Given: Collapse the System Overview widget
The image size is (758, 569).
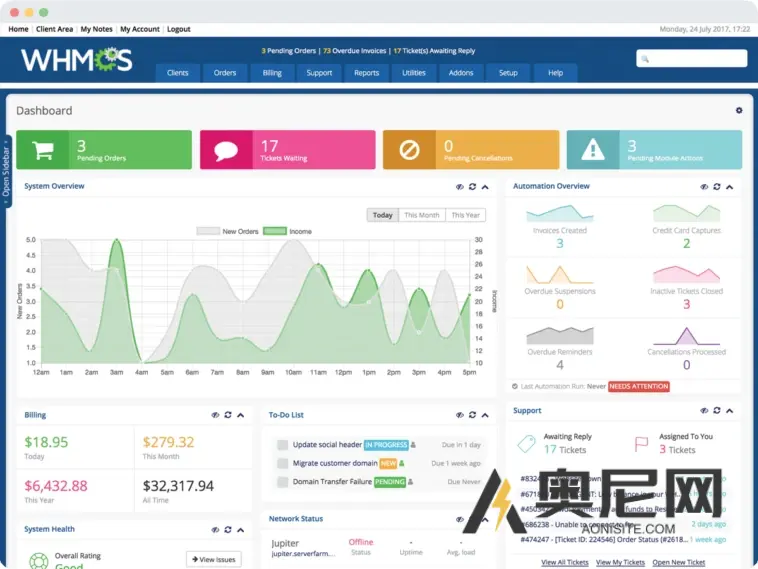Looking at the screenshot, I should [485, 187].
